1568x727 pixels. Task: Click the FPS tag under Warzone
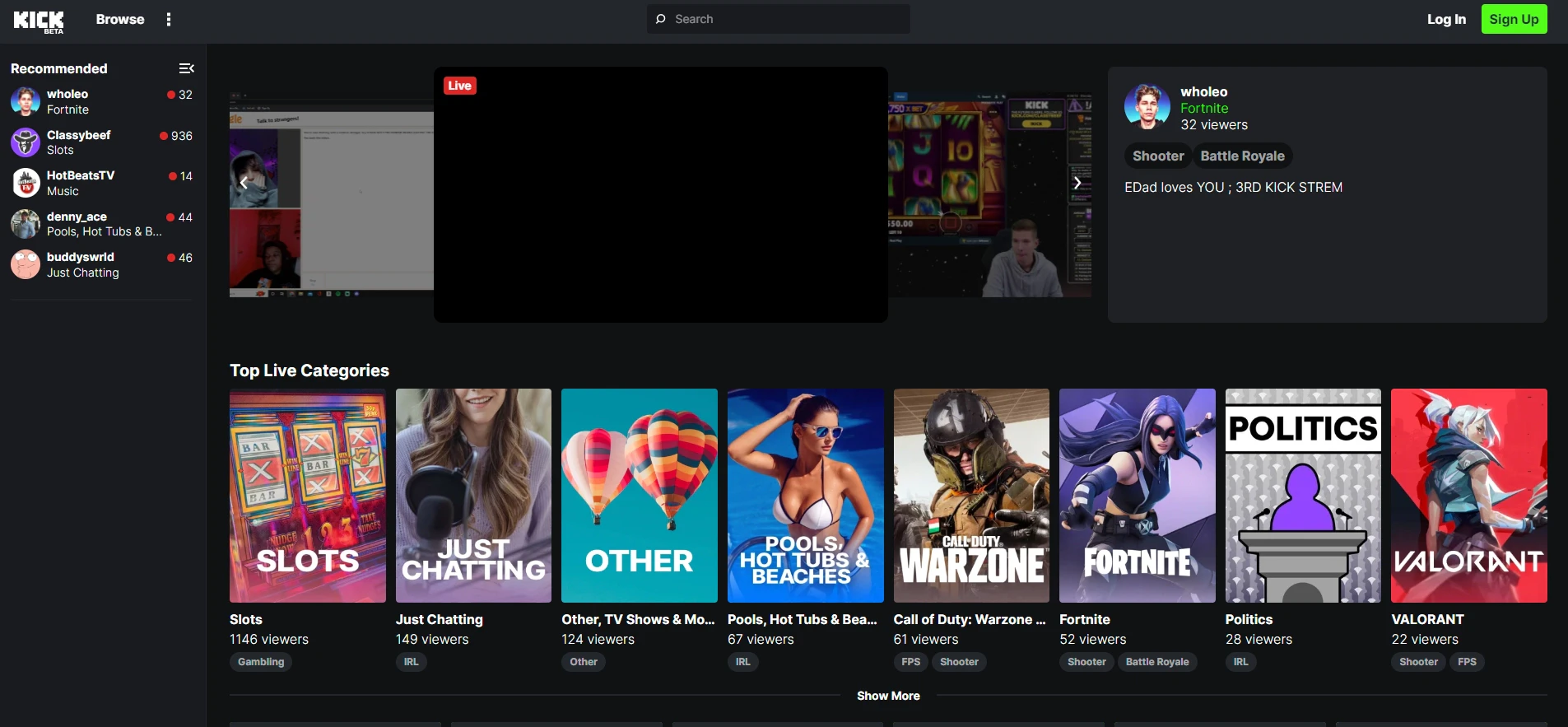(x=911, y=662)
